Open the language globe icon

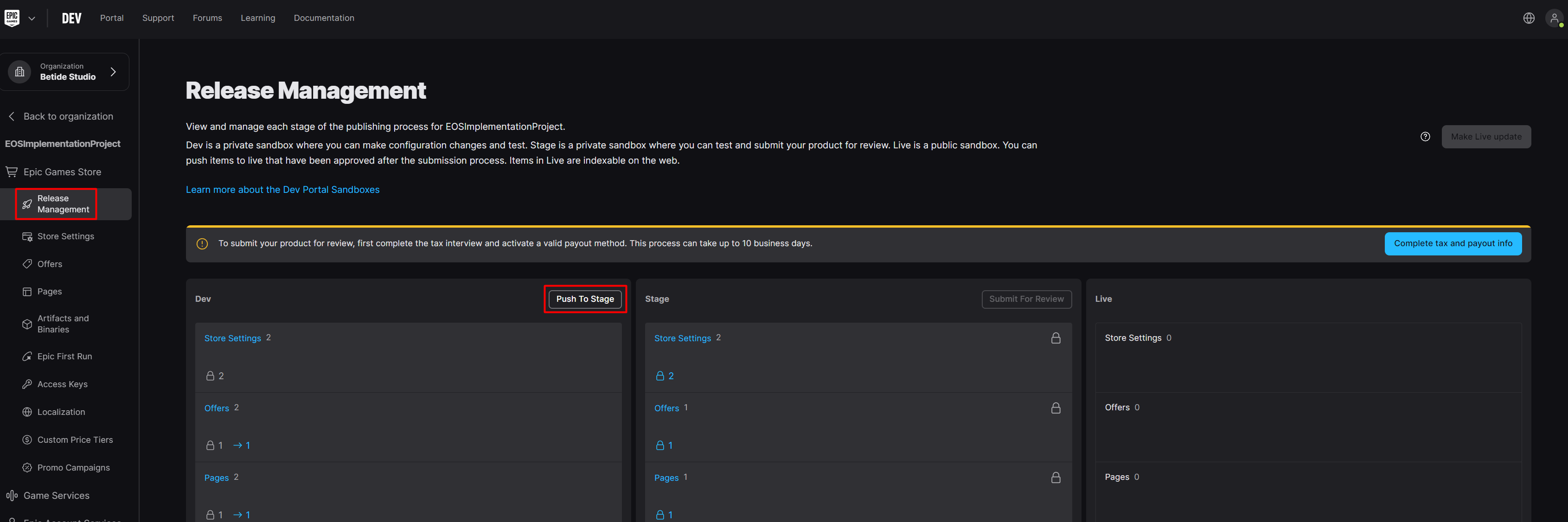(x=1529, y=18)
